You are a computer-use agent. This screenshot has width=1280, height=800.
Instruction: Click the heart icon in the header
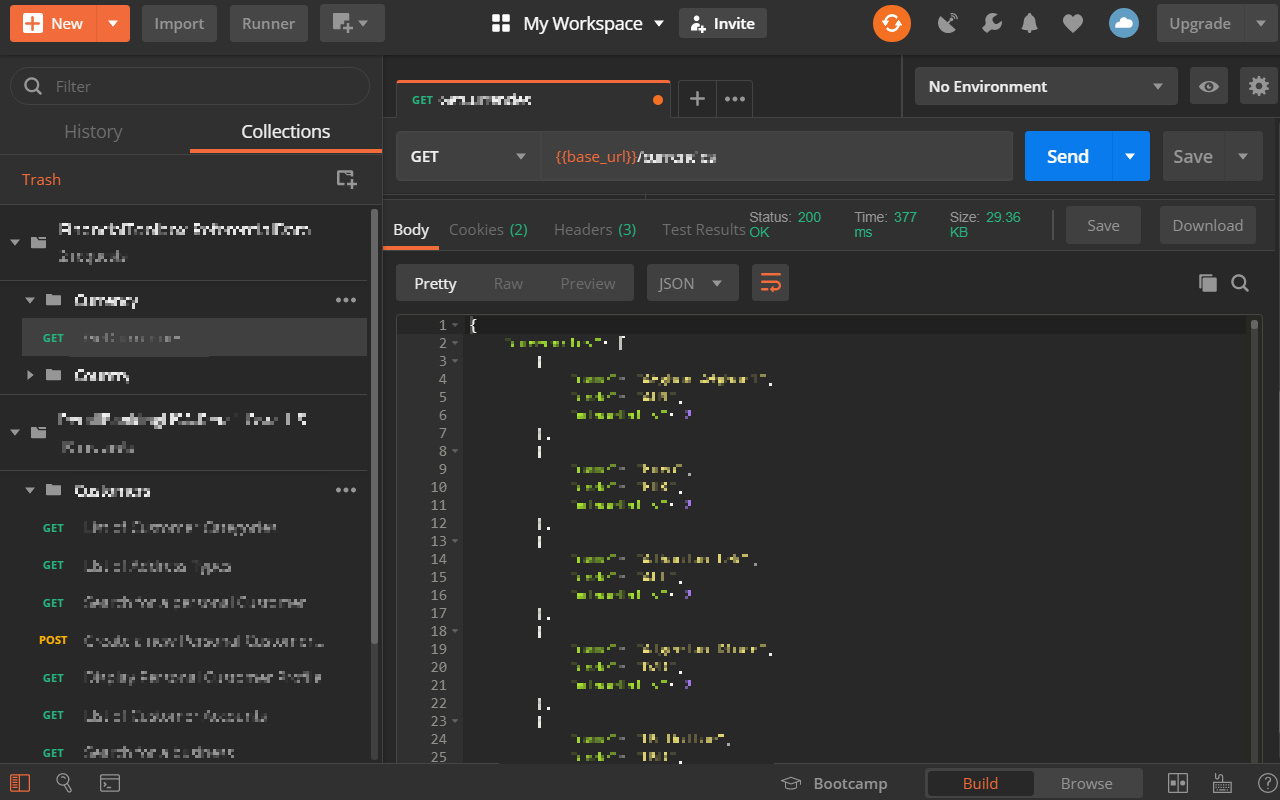[1072, 23]
